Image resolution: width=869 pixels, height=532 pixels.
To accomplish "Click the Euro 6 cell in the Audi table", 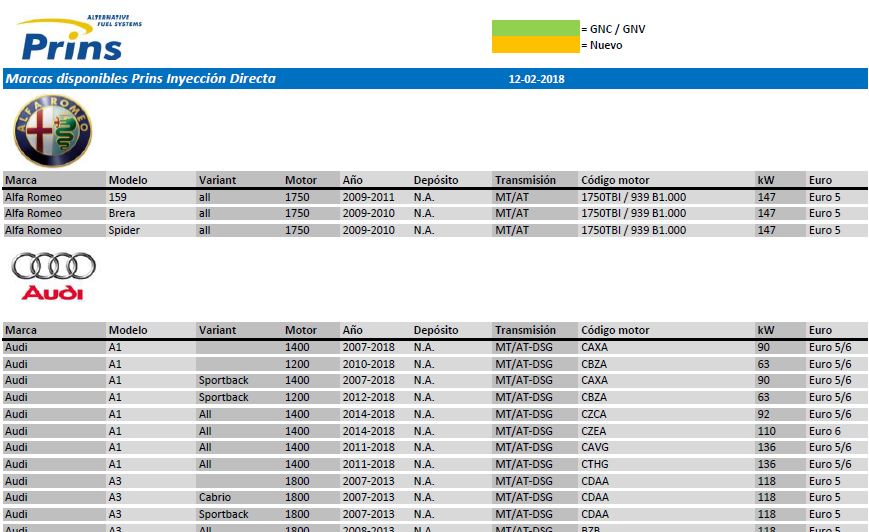I will [825, 431].
